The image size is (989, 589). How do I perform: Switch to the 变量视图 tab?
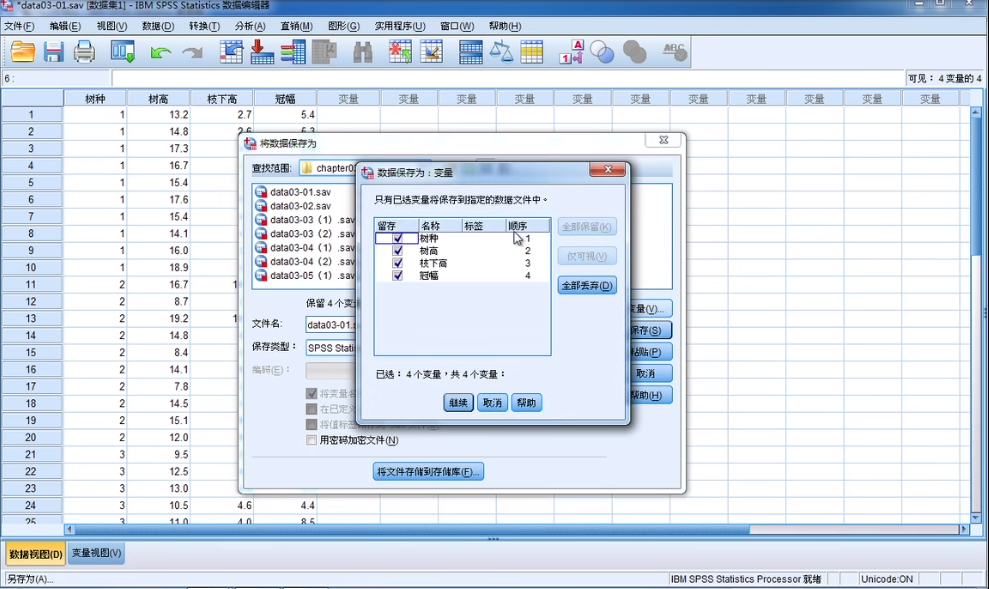tap(96, 552)
